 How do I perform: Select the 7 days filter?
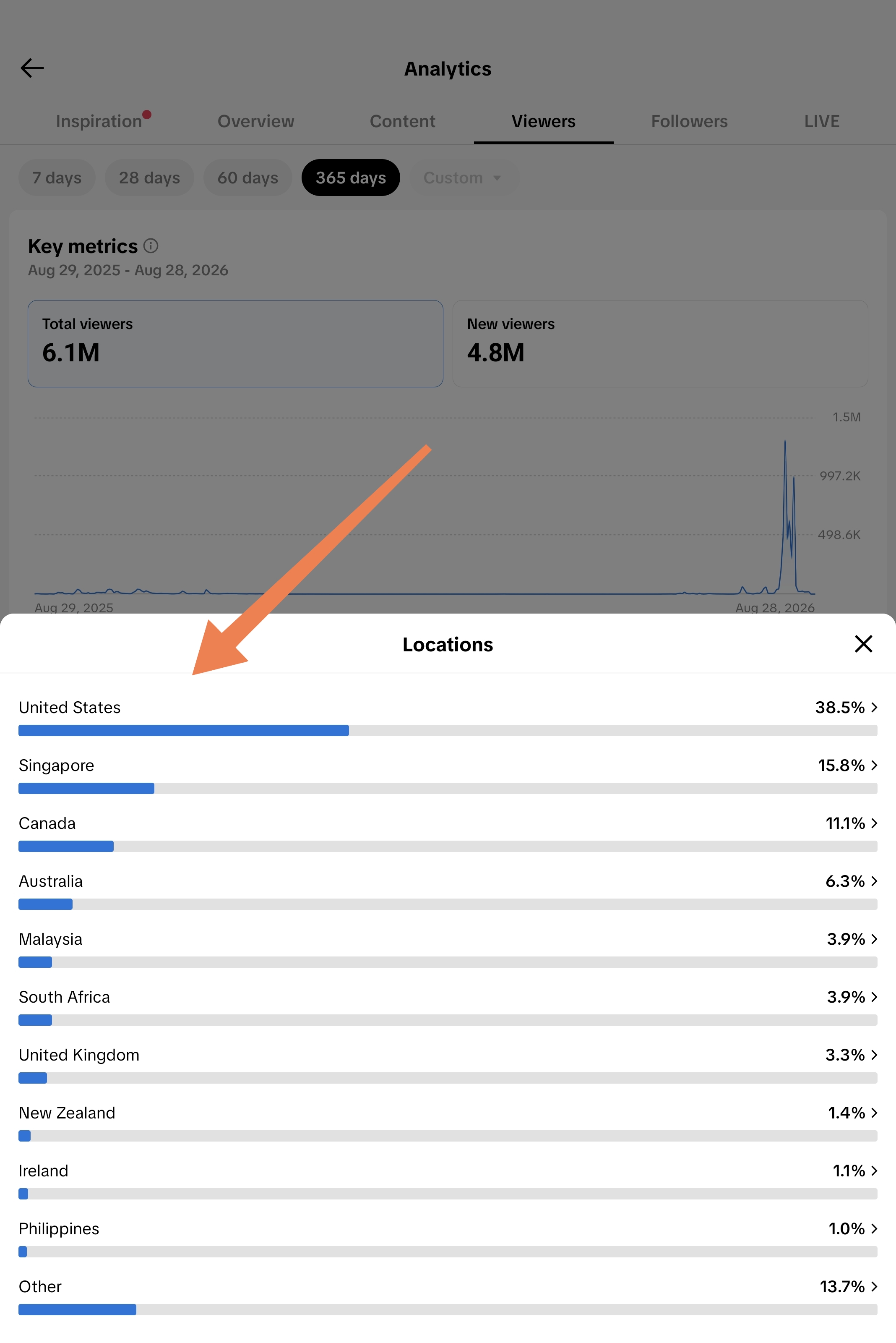point(57,178)
